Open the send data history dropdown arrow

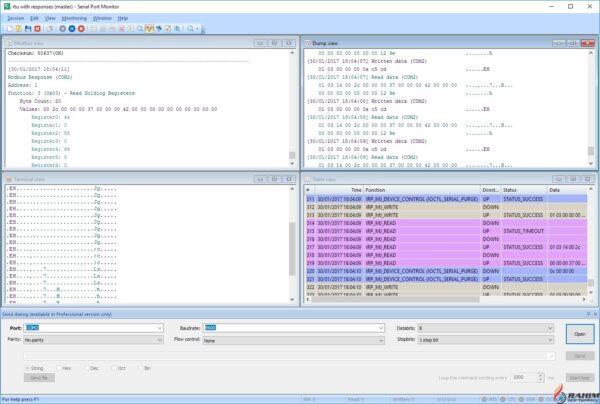[551, 356]
